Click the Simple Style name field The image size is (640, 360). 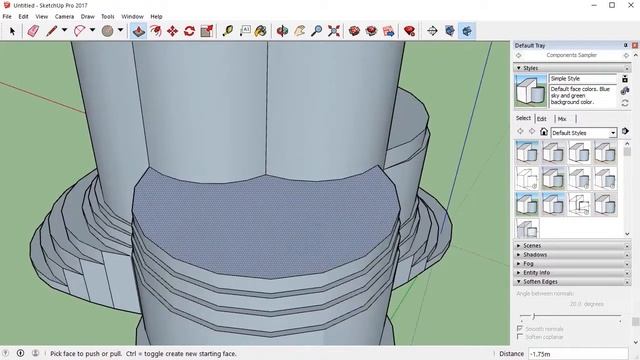(583, 79)
